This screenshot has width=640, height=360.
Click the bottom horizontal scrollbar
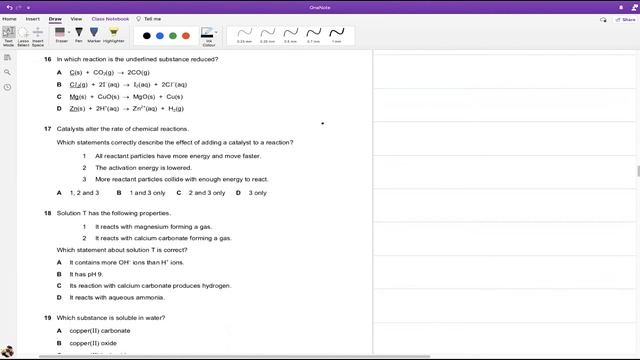[x=235, y=356]
